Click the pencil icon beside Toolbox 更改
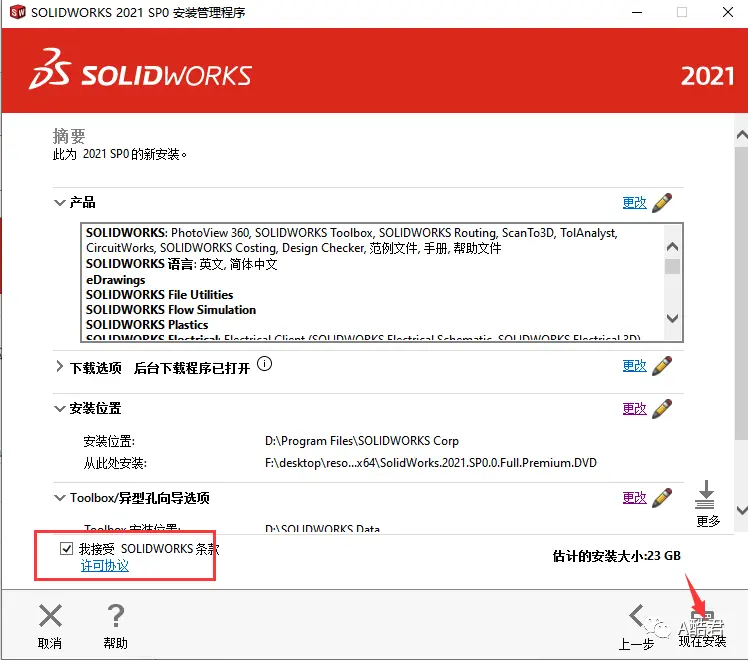This screenshot has width=748, height=660. 662,497
